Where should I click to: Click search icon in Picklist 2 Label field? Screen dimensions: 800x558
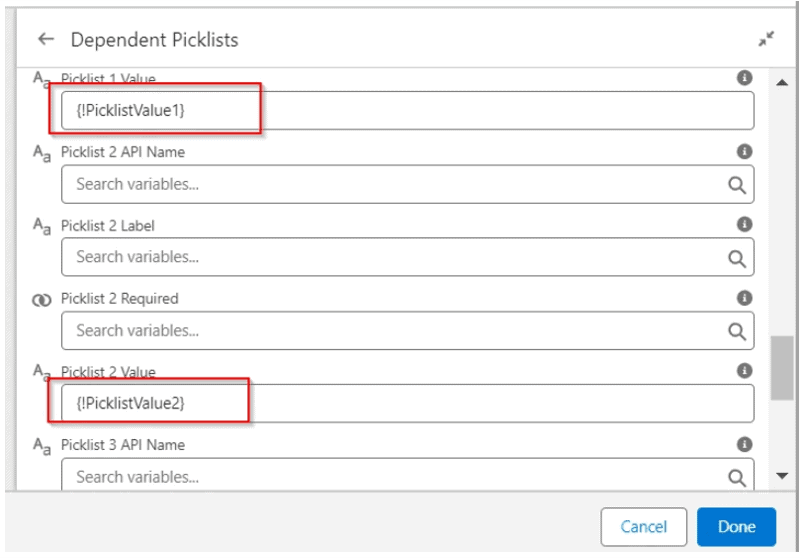737,258
